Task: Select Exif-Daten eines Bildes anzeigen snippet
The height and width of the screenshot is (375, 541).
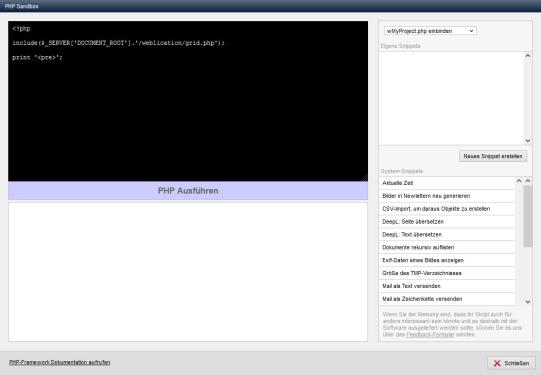Action: pos(447,260)
